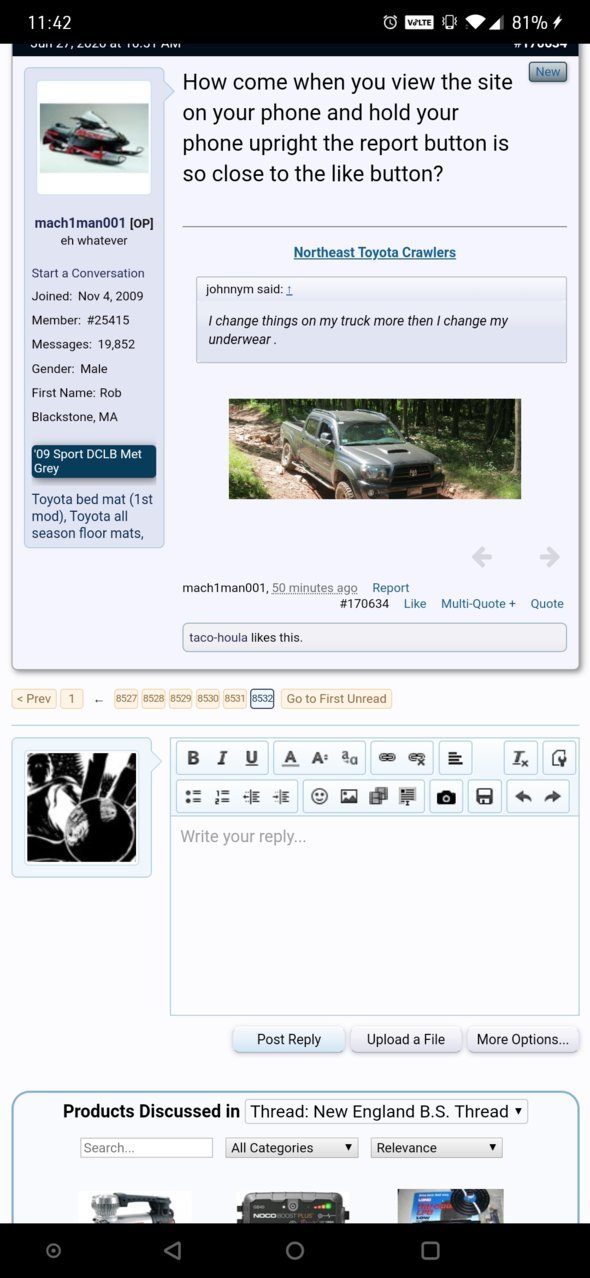Save draft with the floppy disk icon
590x1278 pixels.
[484, 796]
